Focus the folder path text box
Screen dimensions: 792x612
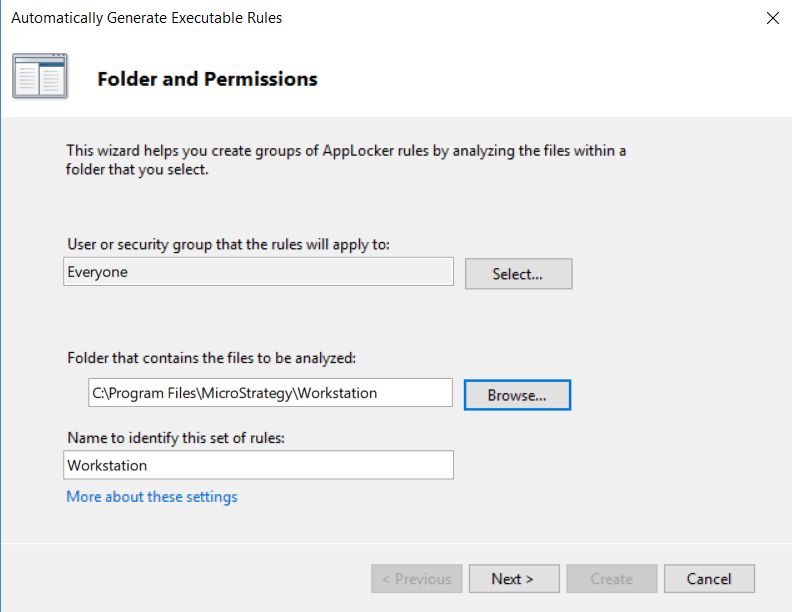point(270,393)
